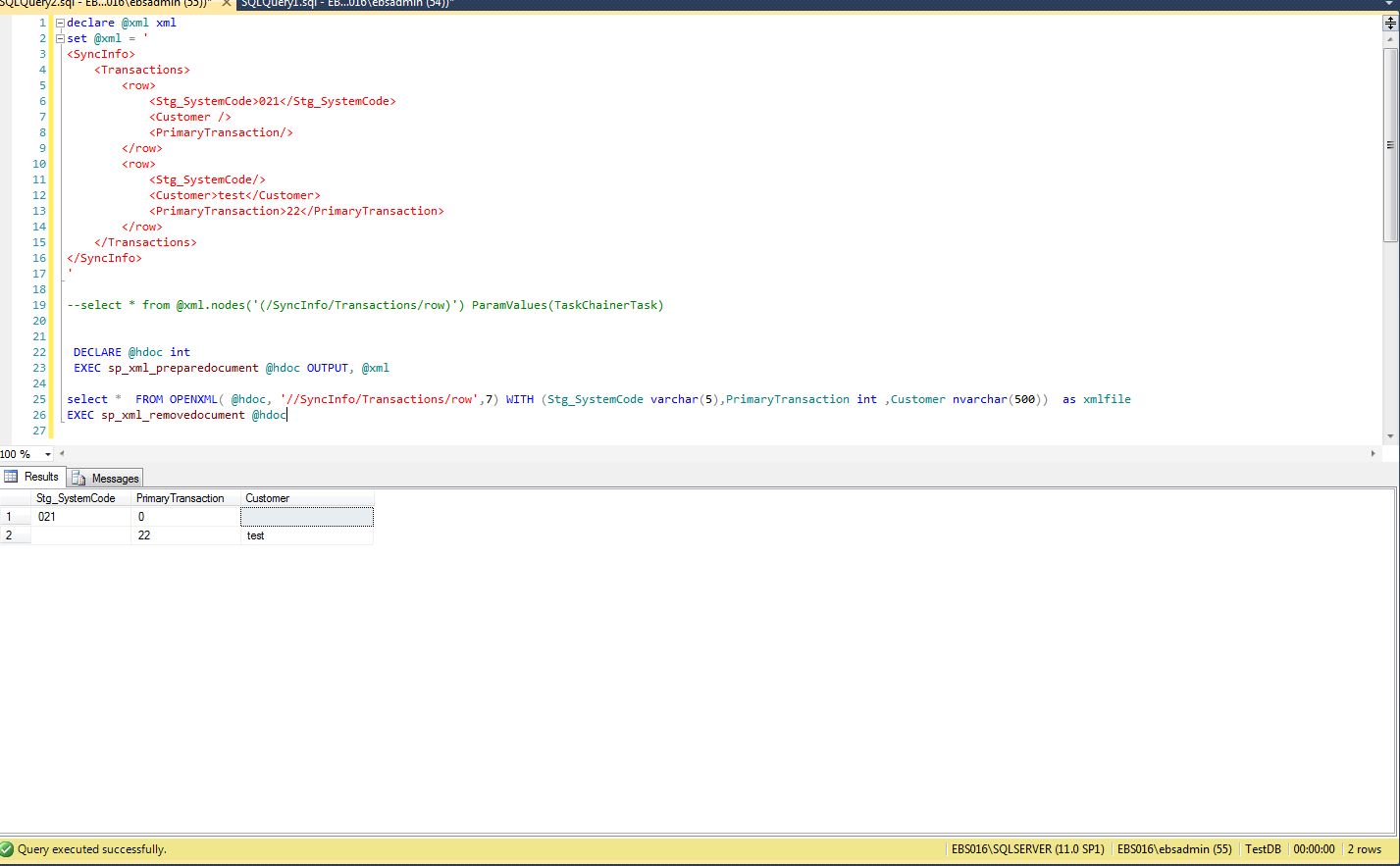Screen dimensions: 1400x866
Task: Collapse the 'set @xml' outline block
Action: (60, 38)
